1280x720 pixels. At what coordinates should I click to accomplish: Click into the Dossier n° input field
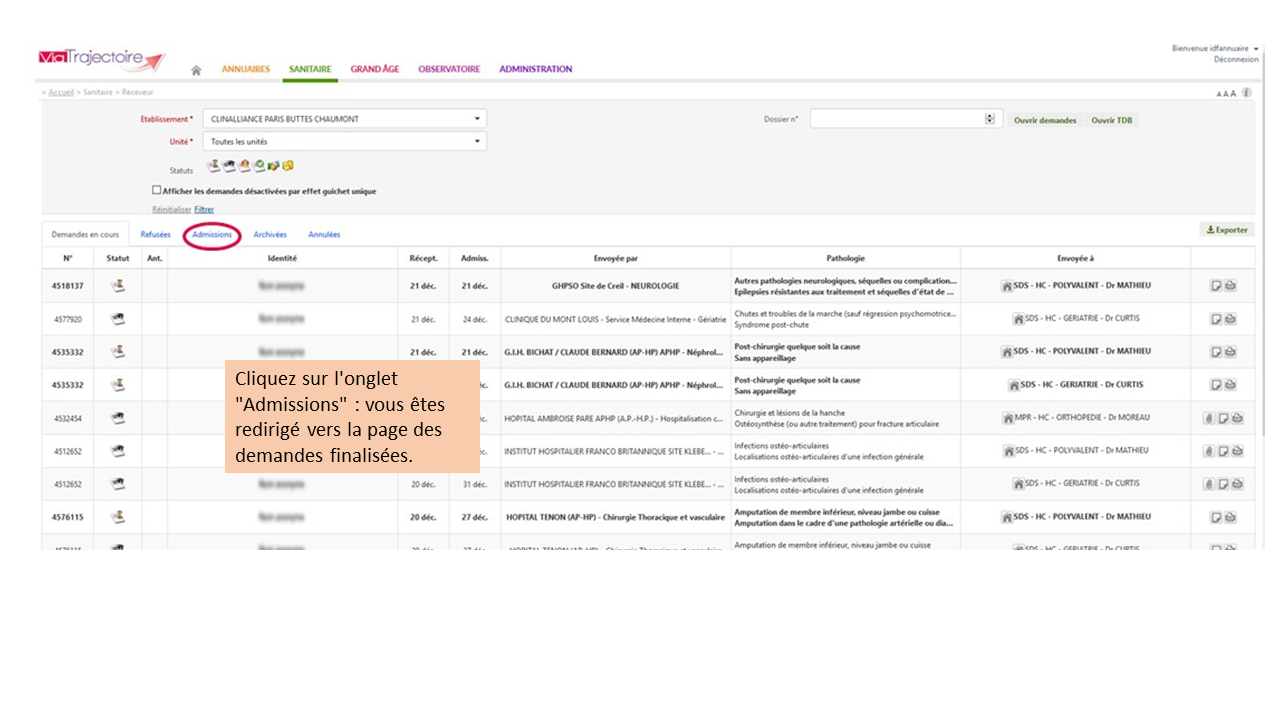click(896, 119)
